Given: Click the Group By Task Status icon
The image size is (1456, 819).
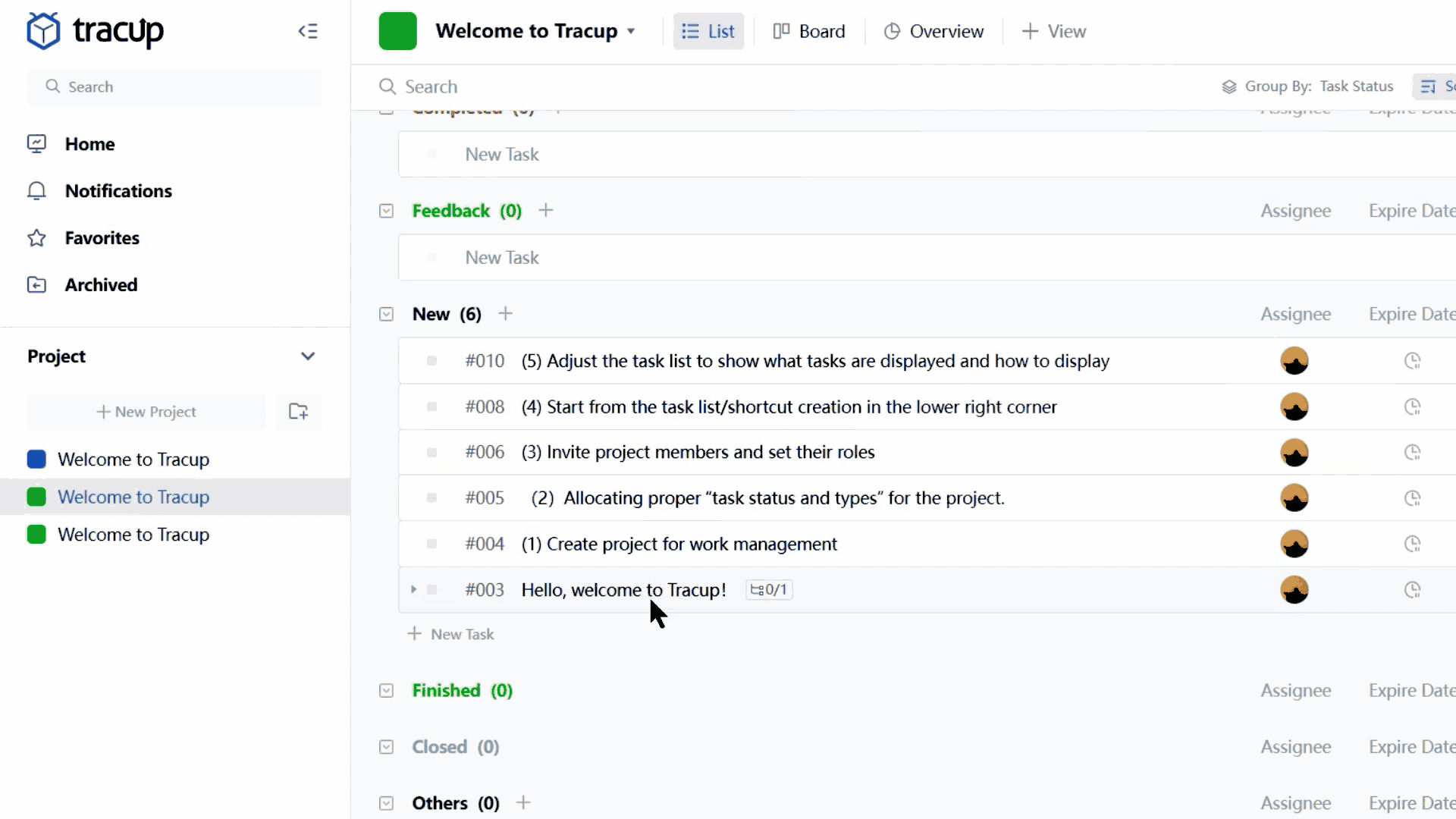Looking at the screenshot, I should click(x=1229, y=87).
